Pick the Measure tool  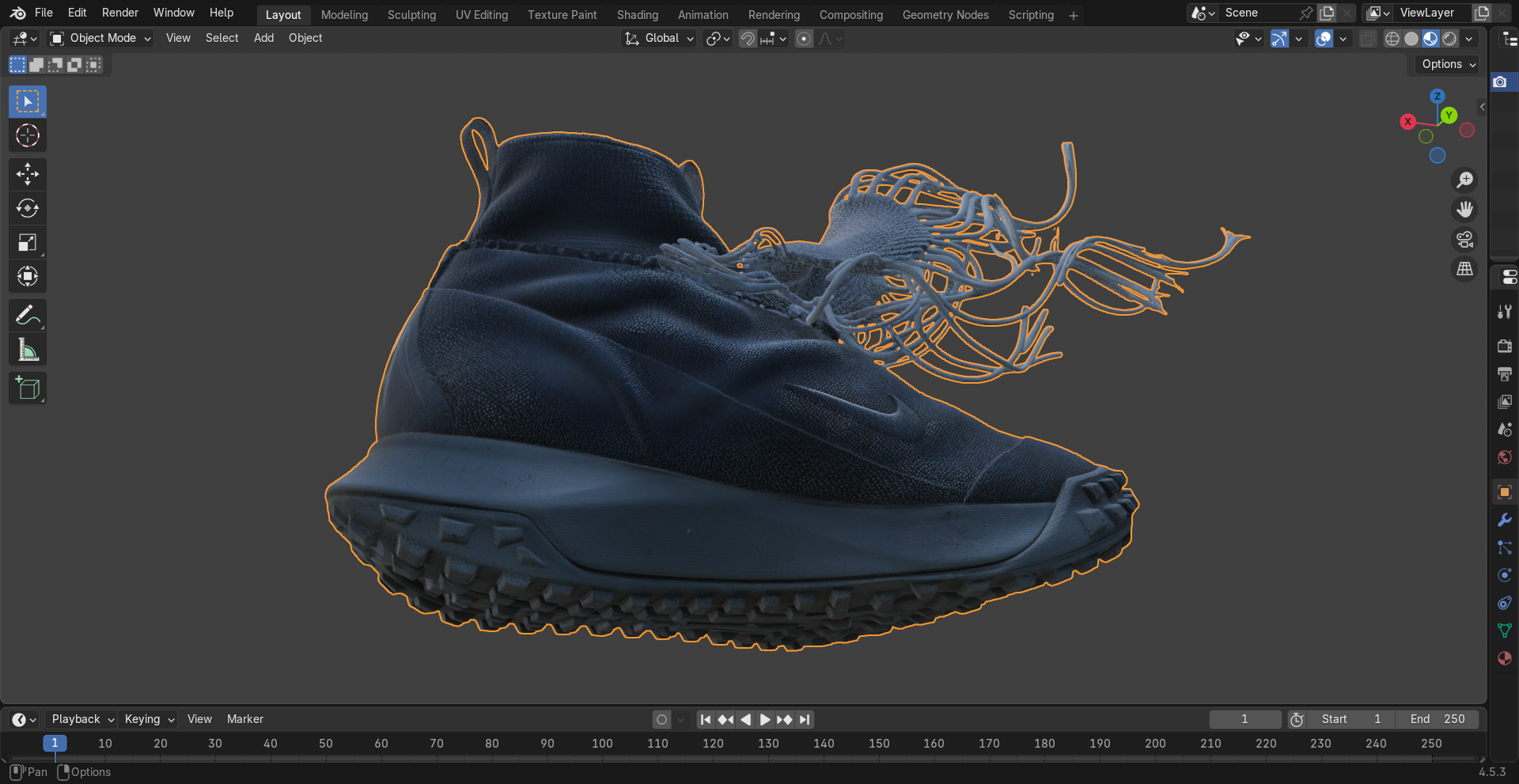(x=28, y=349)
